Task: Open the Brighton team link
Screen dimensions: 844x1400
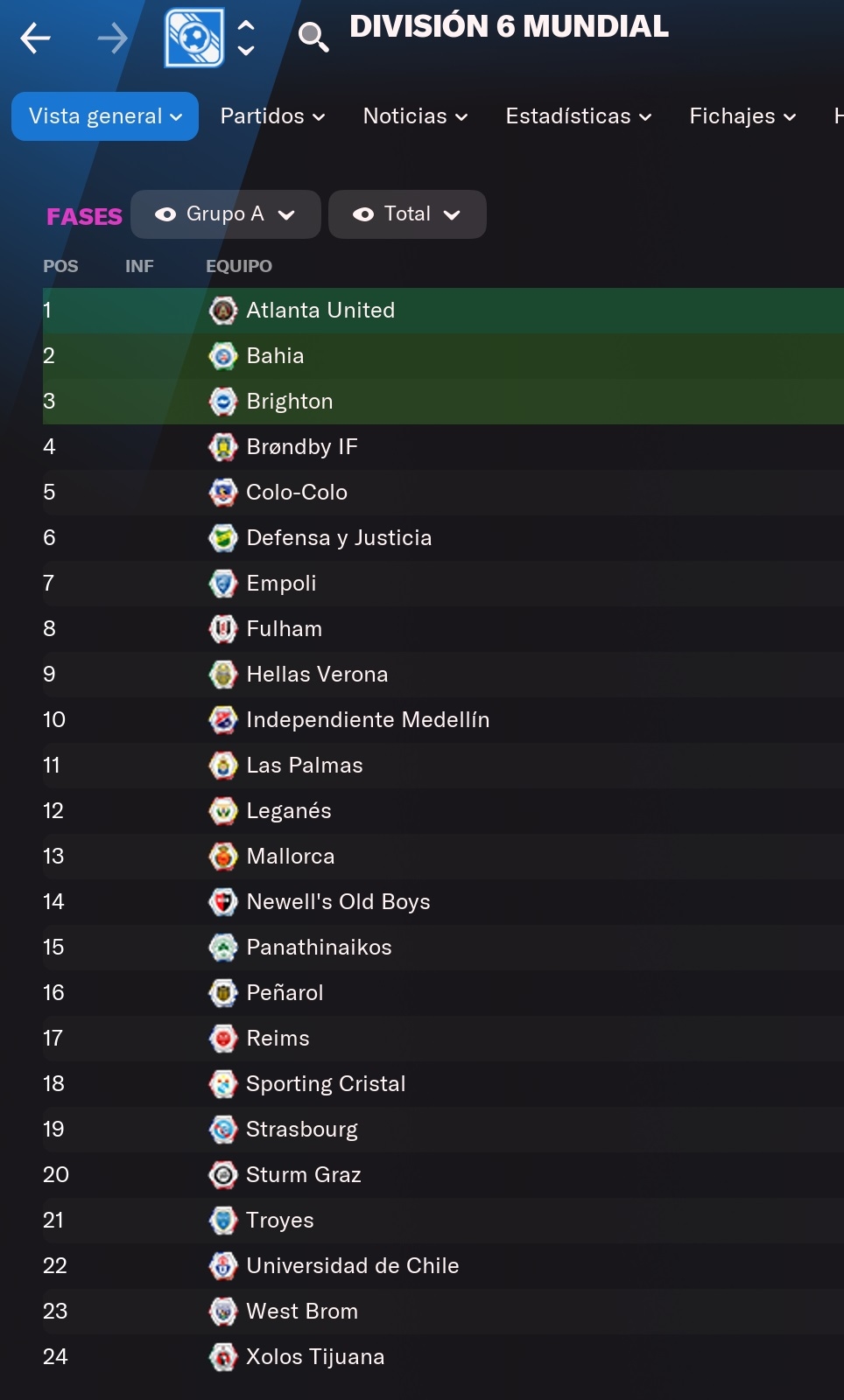Action: click(x=290, y=401)
